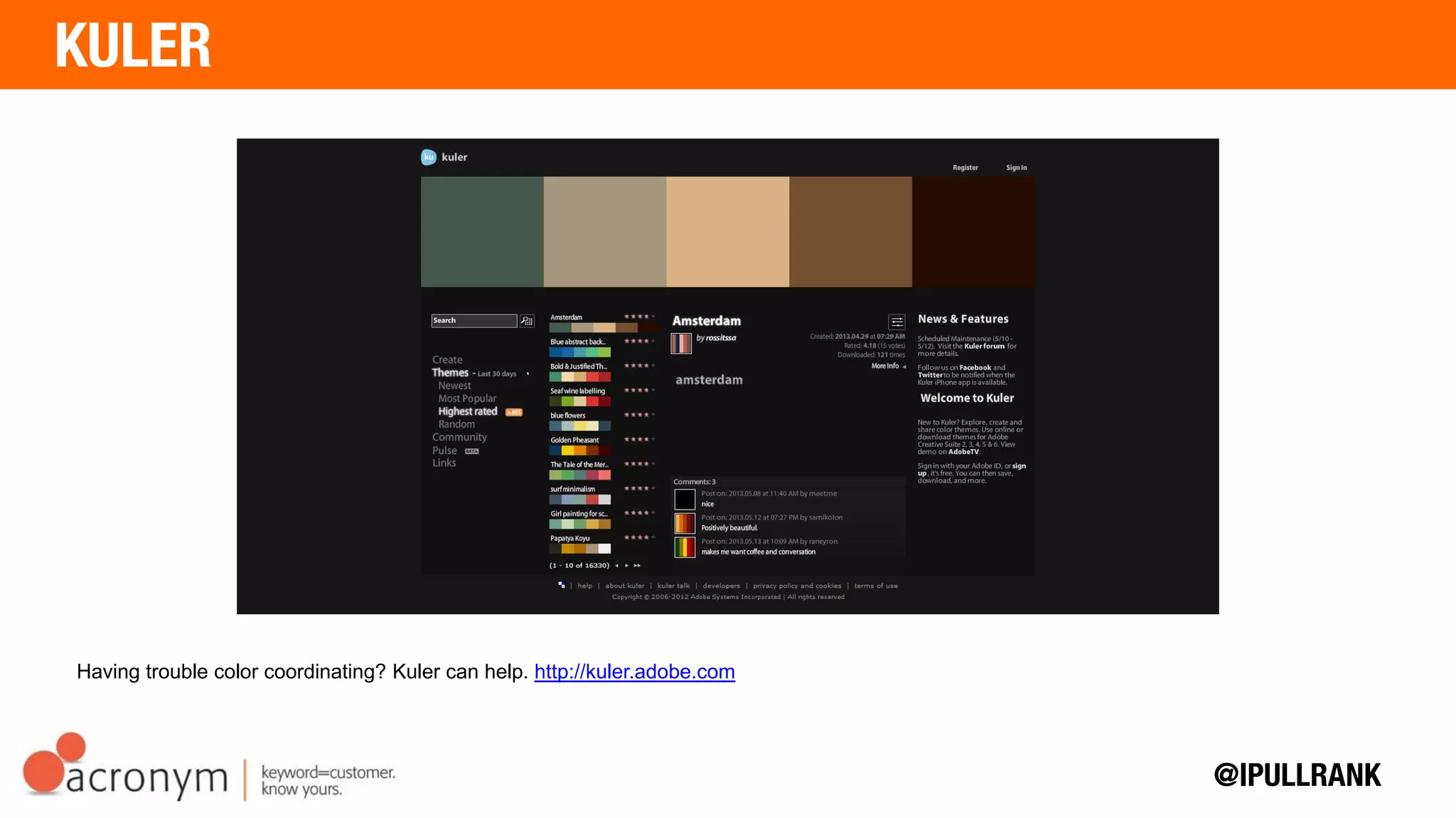Click the dark maroon large color swatch
This screenshot has width=1456, height=818.
[973, 232]
